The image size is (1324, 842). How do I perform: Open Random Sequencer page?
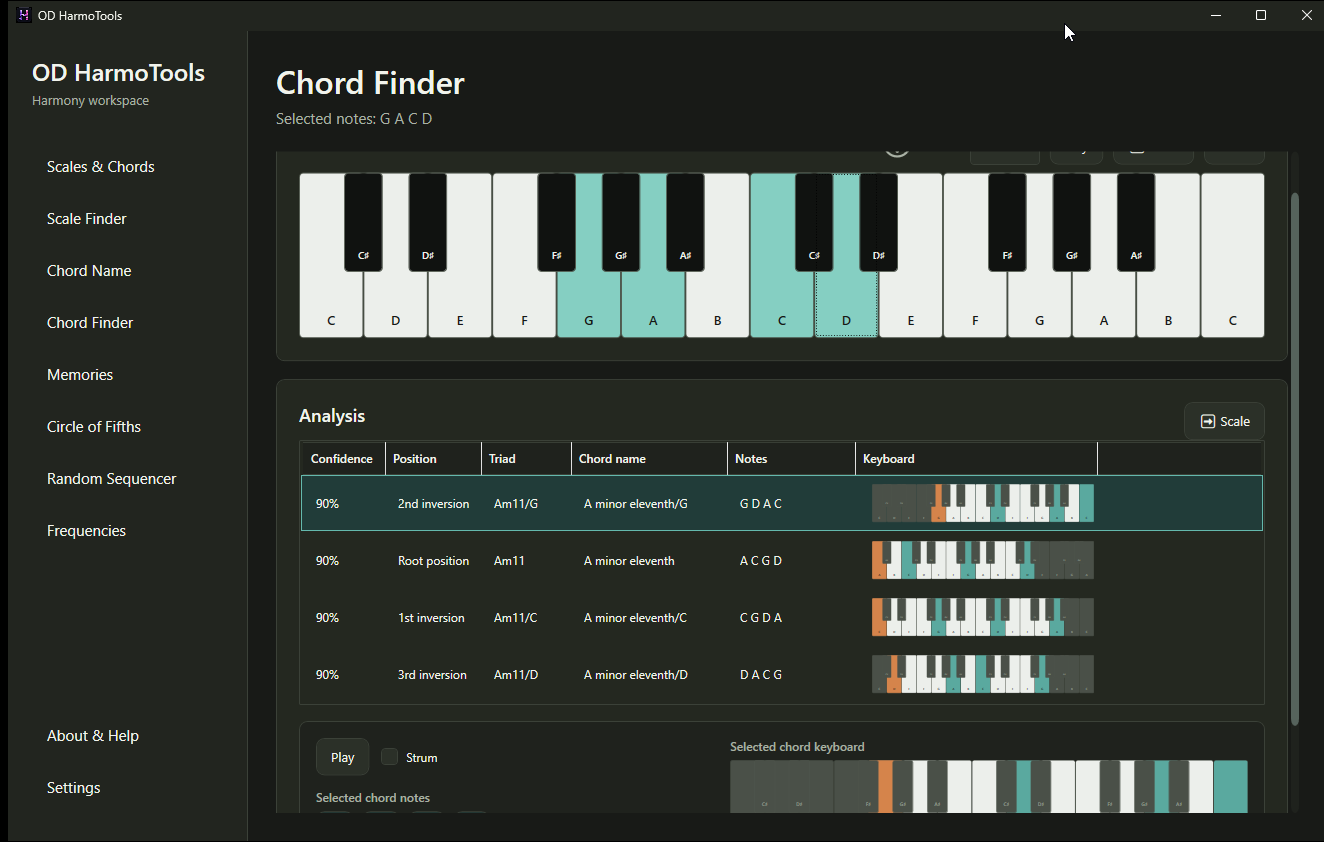pos(112,479)
